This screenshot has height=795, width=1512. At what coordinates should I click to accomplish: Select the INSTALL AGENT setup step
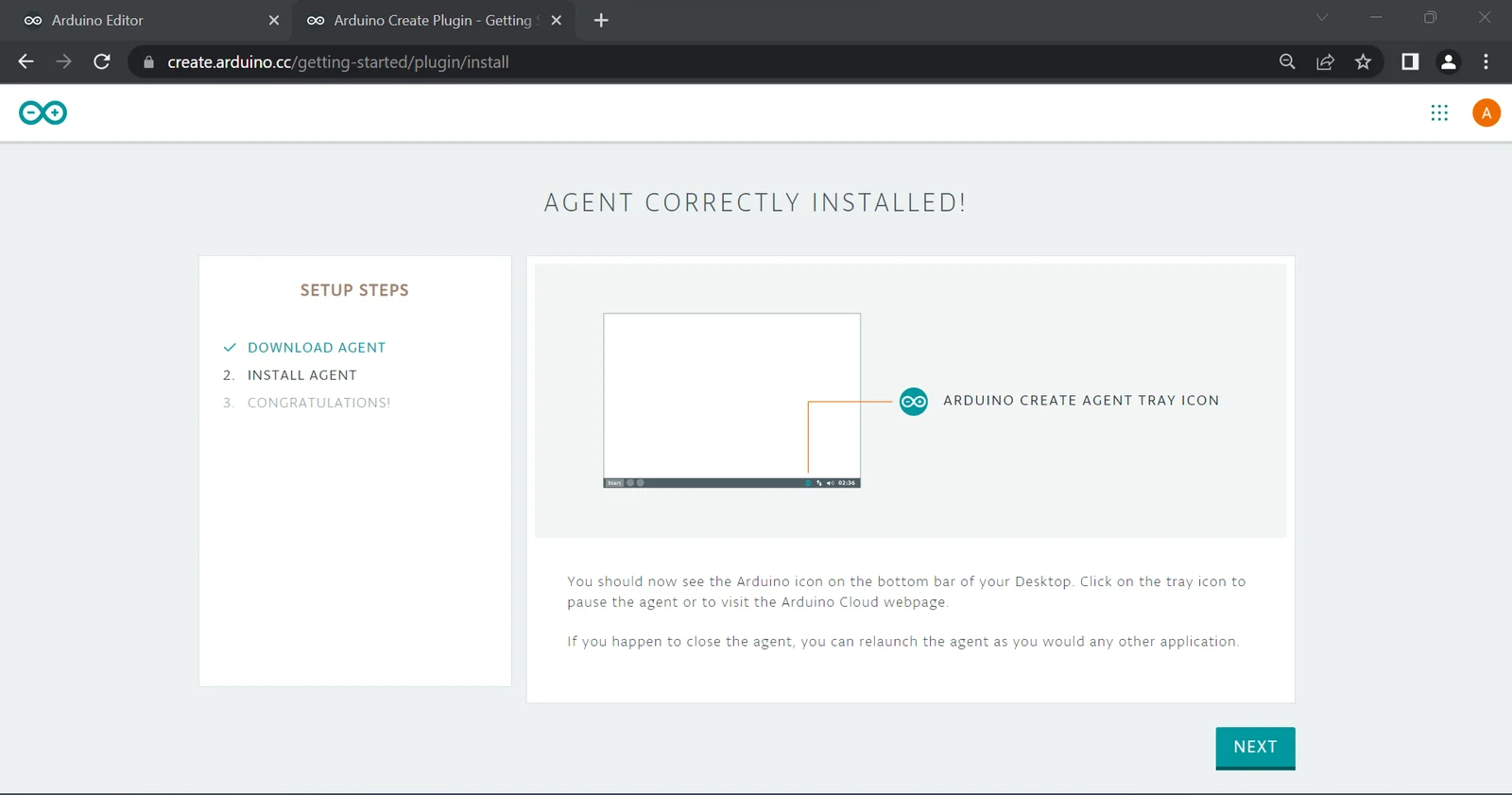[x=302, y=375]
